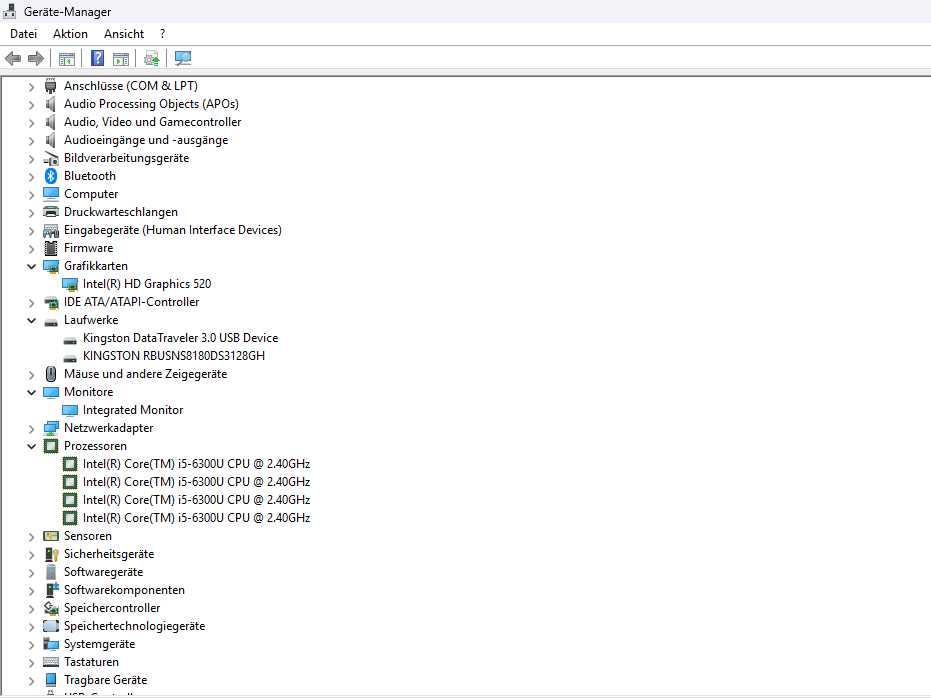Select the last i5-6300U processor entry
The height and width of the screenshot is (698, 931).
click(197, 518)
